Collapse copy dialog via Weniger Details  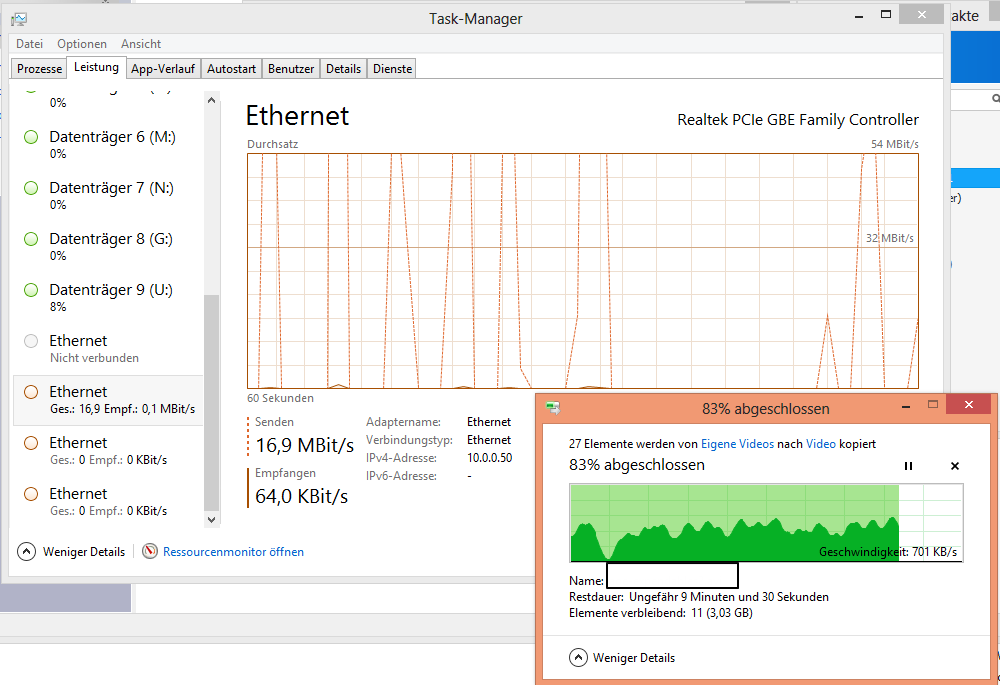point(622,658)
